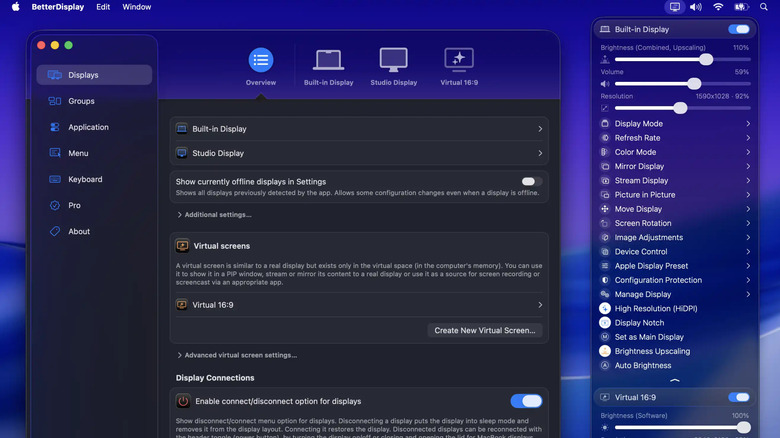Open the Screen Rotation submenu
The width and height of the screenshot is (780, 438).
pos(675,223)
